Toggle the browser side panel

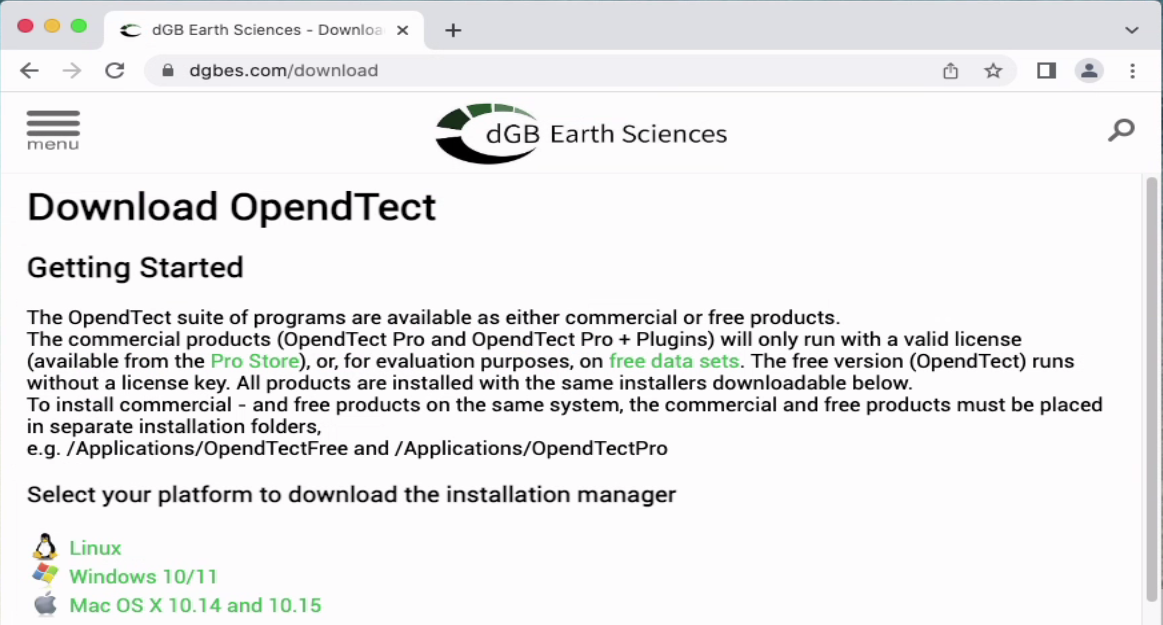point(1046,71)
